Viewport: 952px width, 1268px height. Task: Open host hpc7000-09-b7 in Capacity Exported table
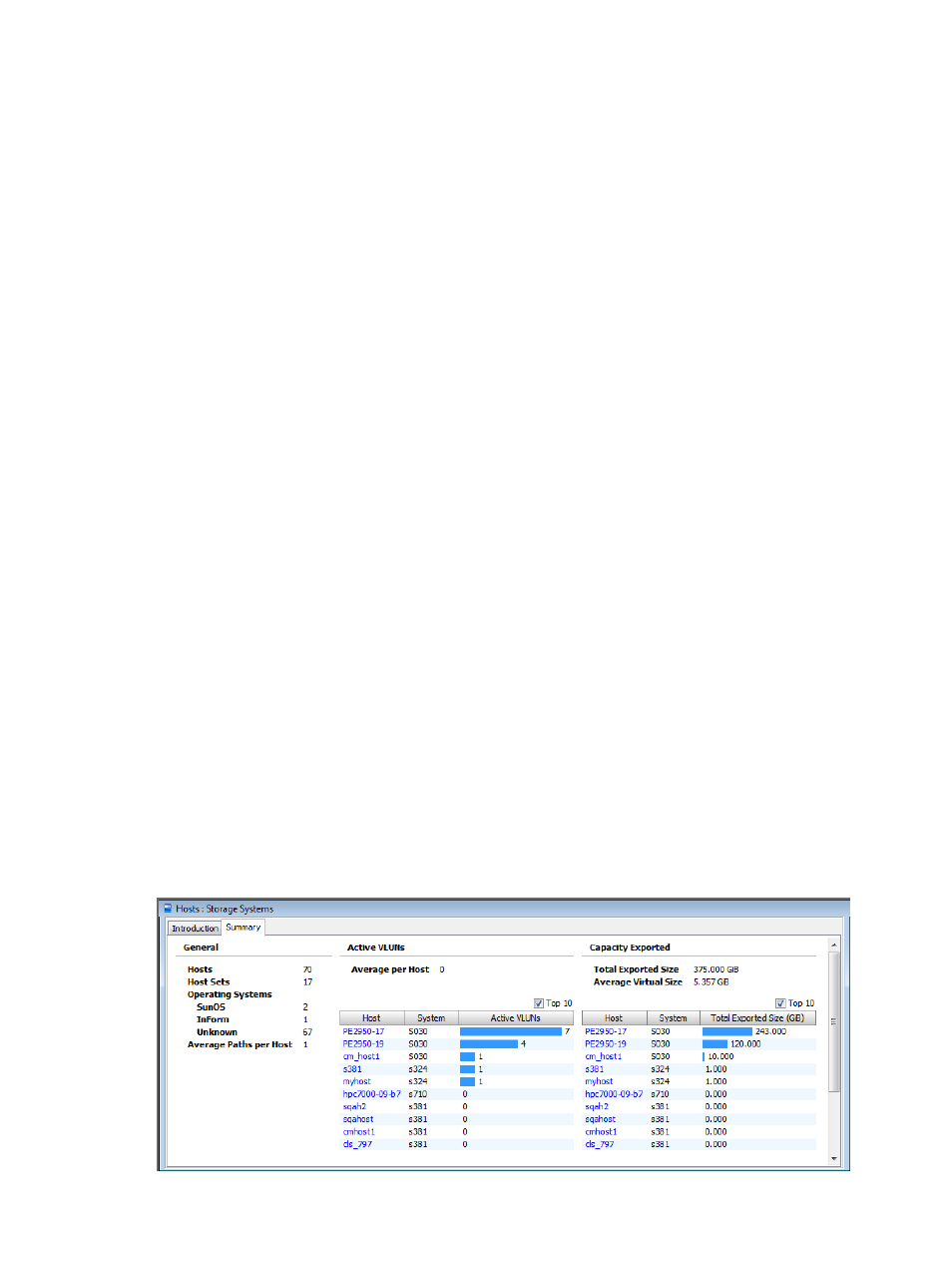pyautogui.click(x=615, y=1094)
